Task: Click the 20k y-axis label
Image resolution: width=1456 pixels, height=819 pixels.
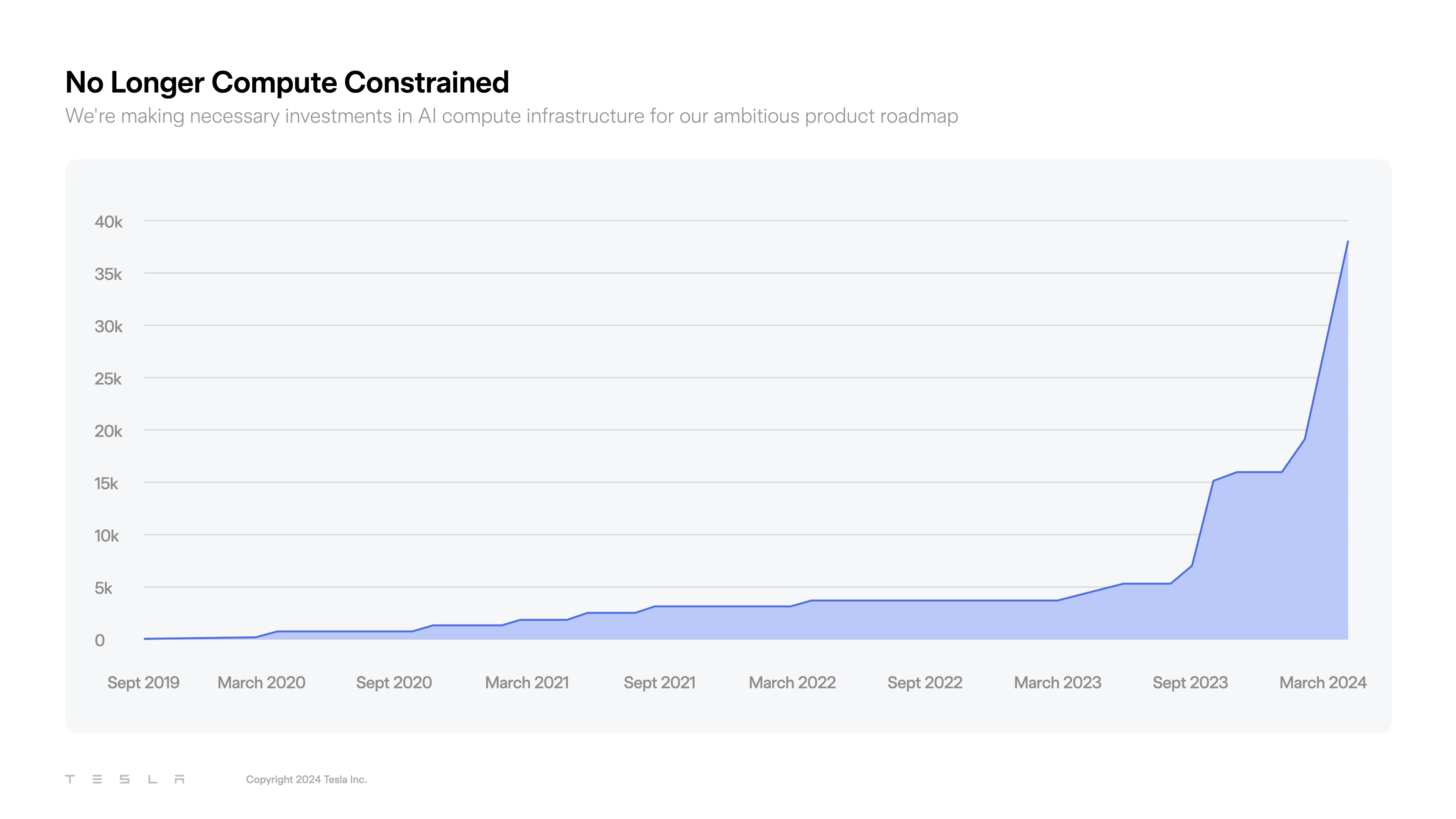Action: tap(108, 431)
